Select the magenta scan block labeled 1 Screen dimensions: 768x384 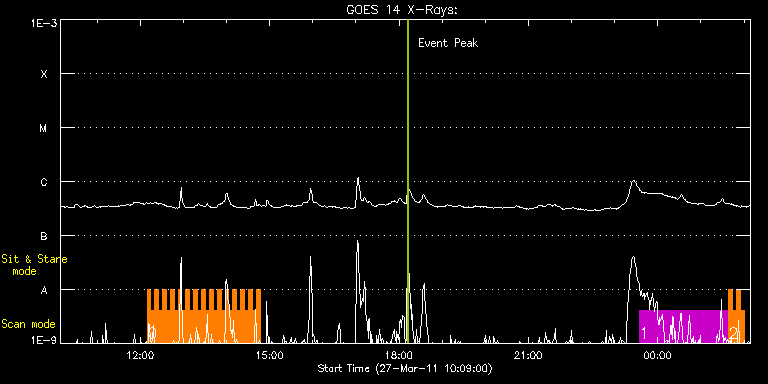(683, 326)
